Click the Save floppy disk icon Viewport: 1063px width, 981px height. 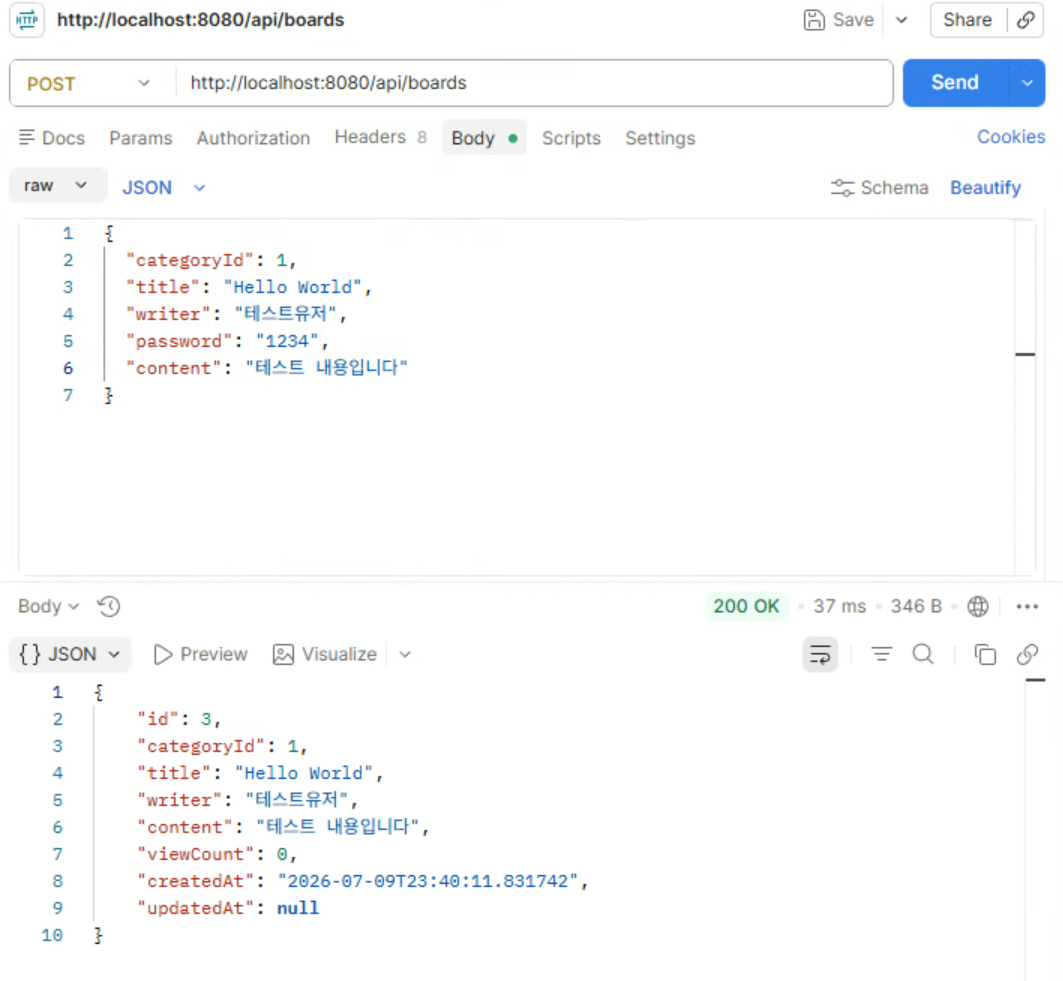pyautogui.click(x=814, y=20)
